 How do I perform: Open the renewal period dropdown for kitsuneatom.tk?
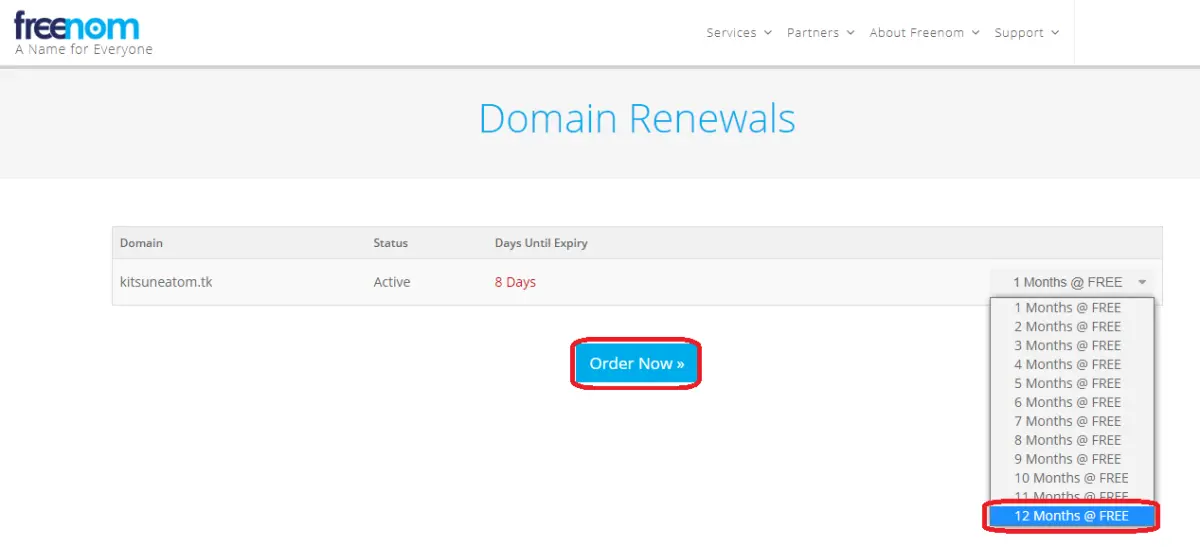[1071, 282]
